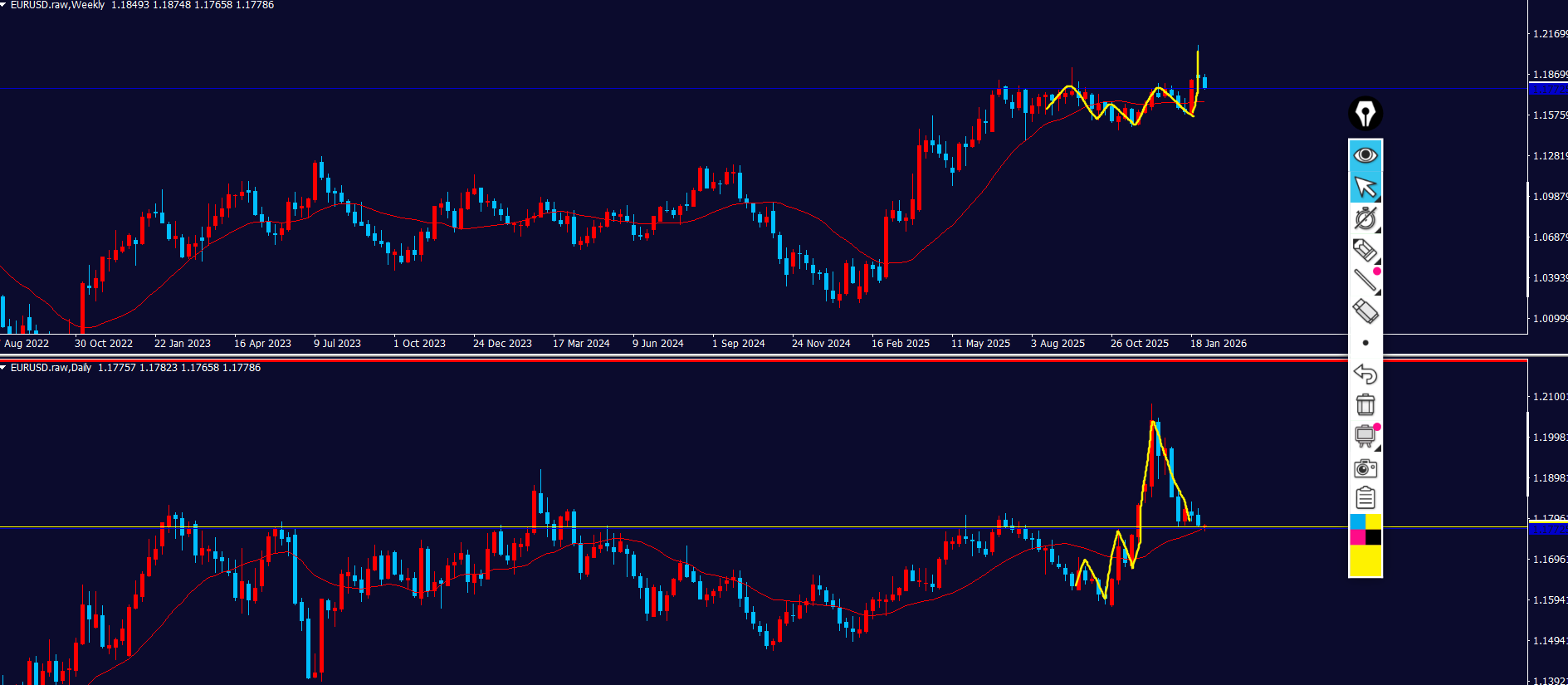Toggle ink visibility with the eye icon
1568x685 pixels.
coord(1365,155)
